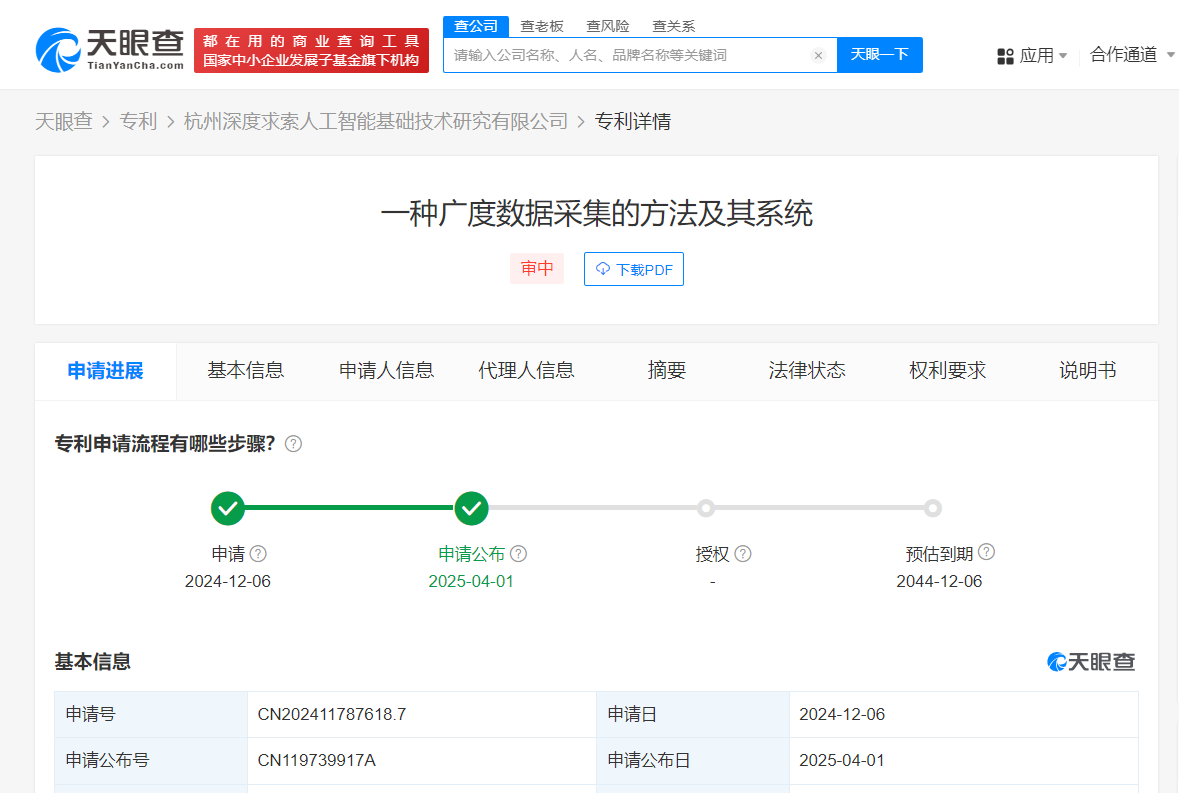Viewport: 1179px width, 793px height.
Task: Click the 下载PDF button
Action: tap(634, 269)
